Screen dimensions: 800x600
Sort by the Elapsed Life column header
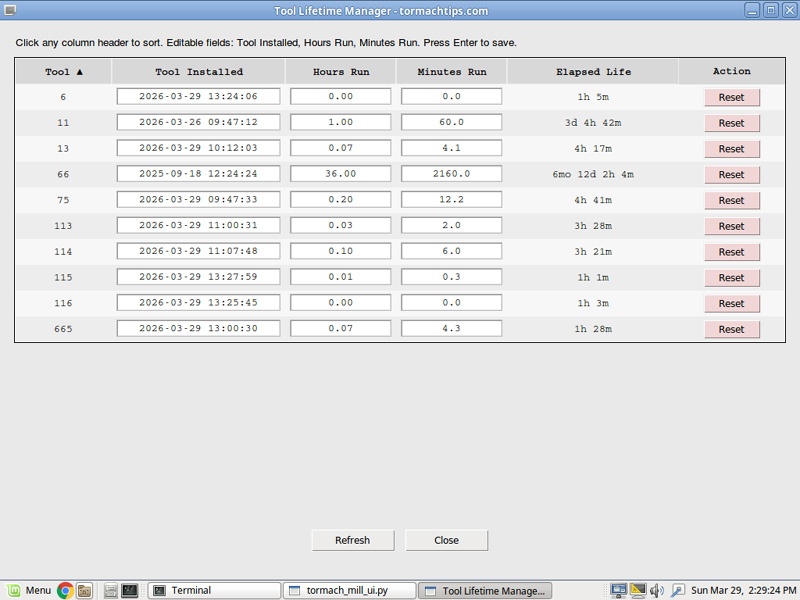click(x=593, y=72)
